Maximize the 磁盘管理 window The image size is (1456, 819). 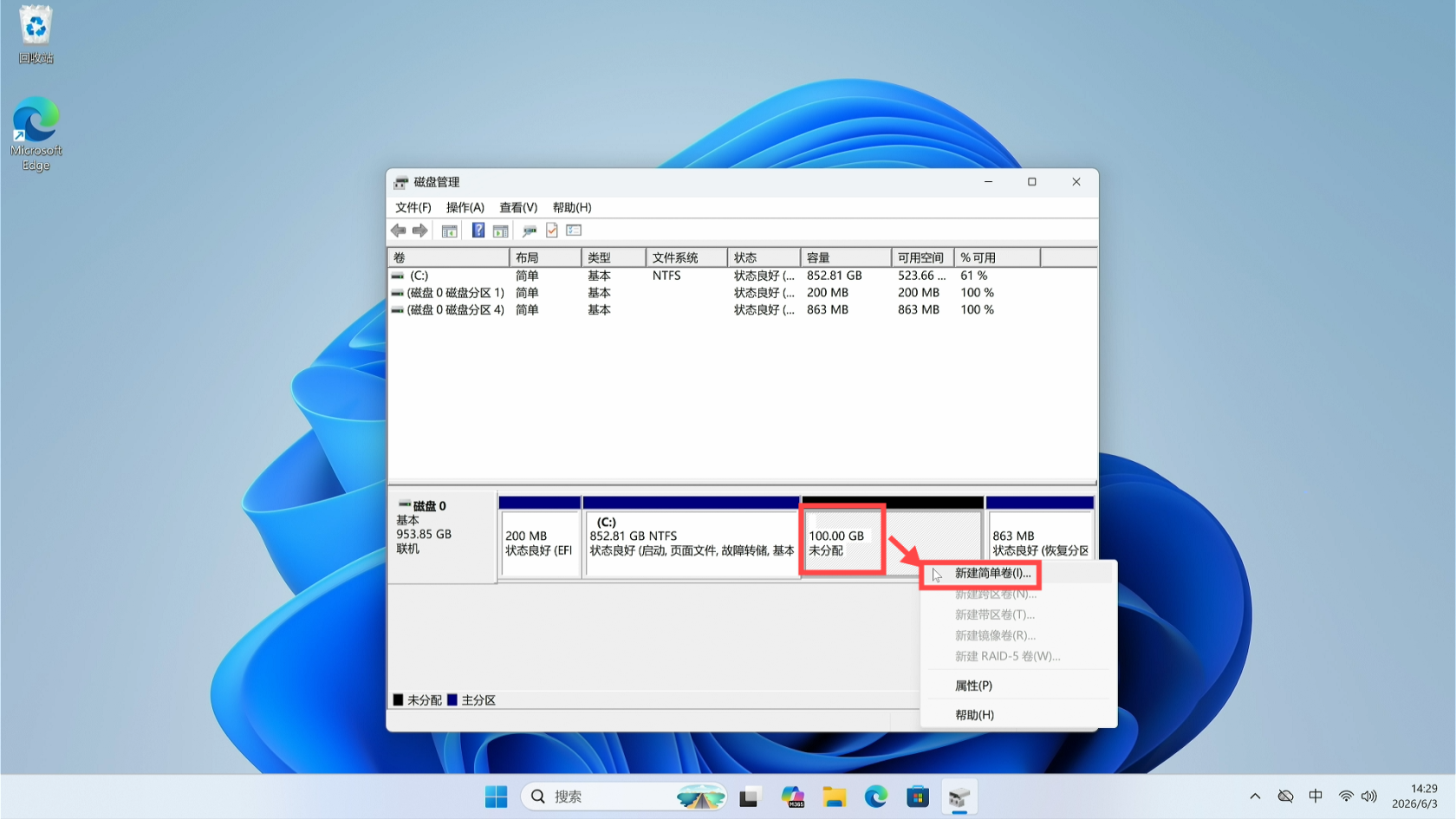[1032, 182]
